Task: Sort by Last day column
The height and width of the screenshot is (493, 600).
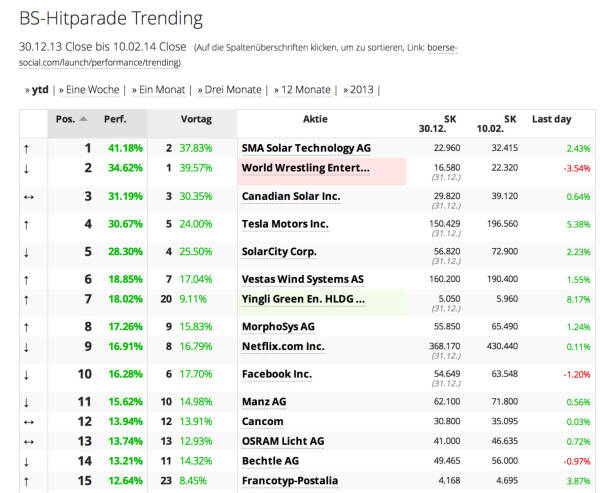Action: coord(551,119)
